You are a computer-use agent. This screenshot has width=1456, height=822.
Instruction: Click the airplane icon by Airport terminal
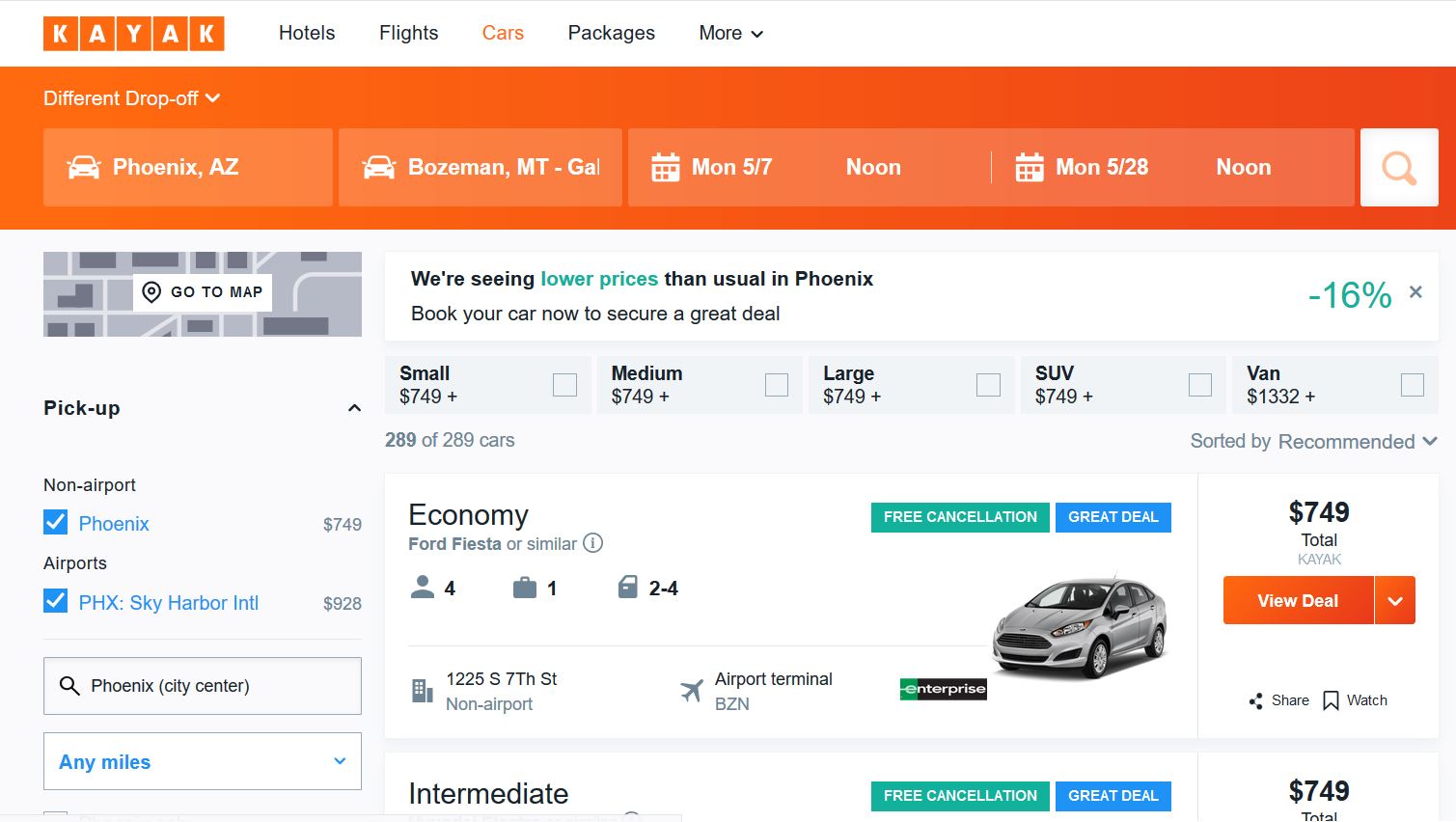click(692, 691)
